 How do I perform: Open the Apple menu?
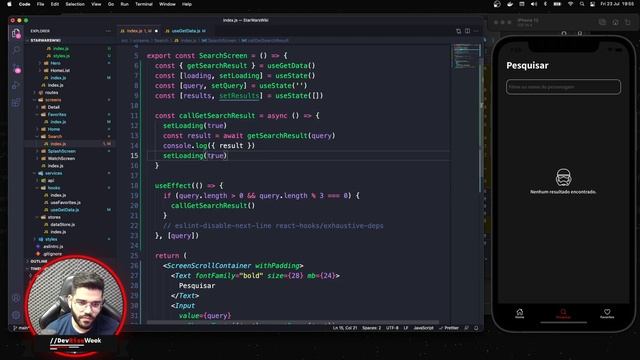[x=9, y=4]
